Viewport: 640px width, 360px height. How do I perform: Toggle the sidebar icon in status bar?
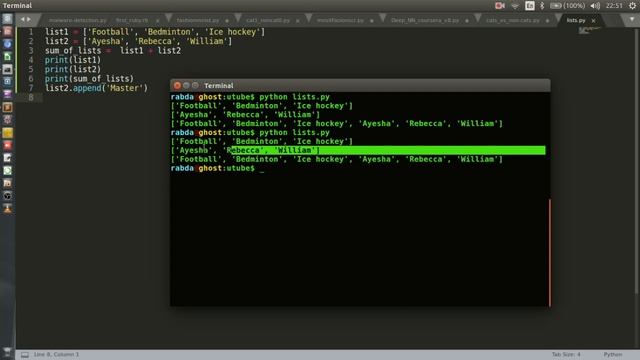25,355
